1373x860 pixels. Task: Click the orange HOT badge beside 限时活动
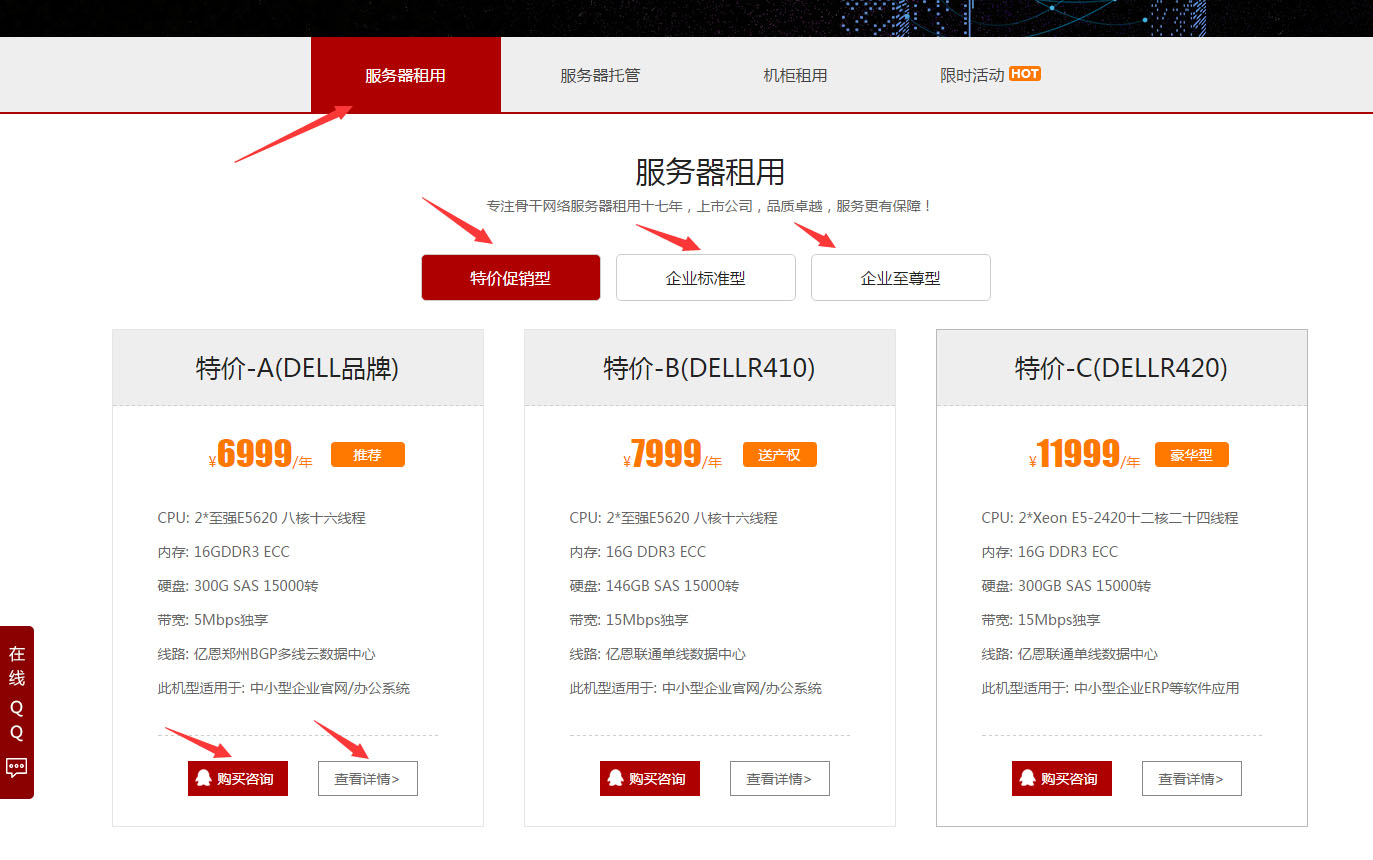1025,73
